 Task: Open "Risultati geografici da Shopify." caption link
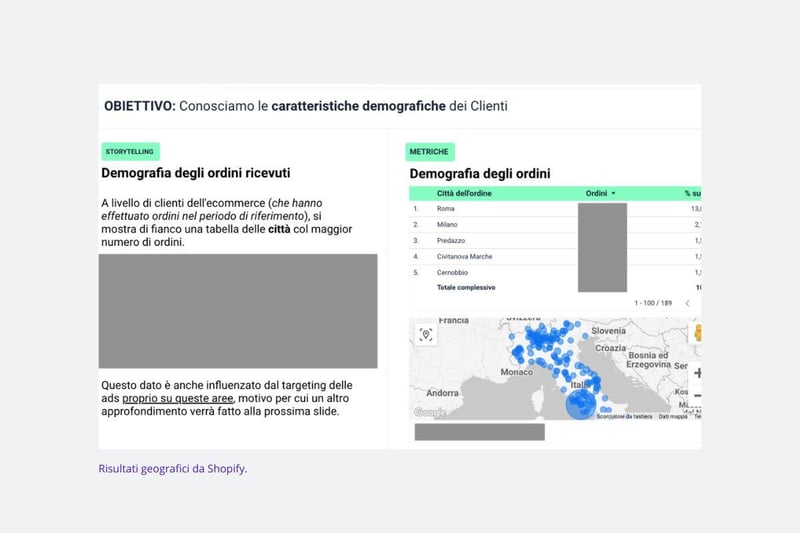(172, 468)
